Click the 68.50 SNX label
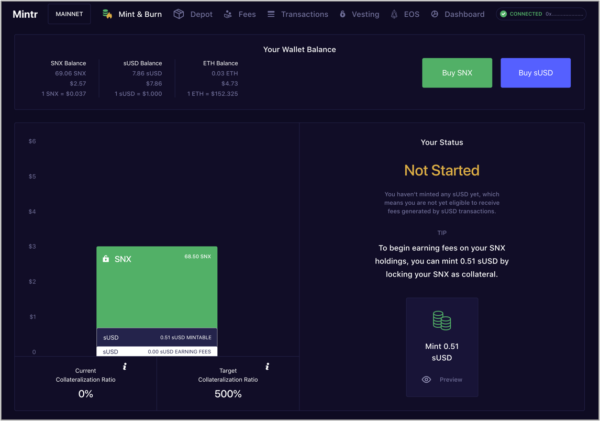Image resolution: width=600 pixels, height=421 pixels. coord(197,256)
